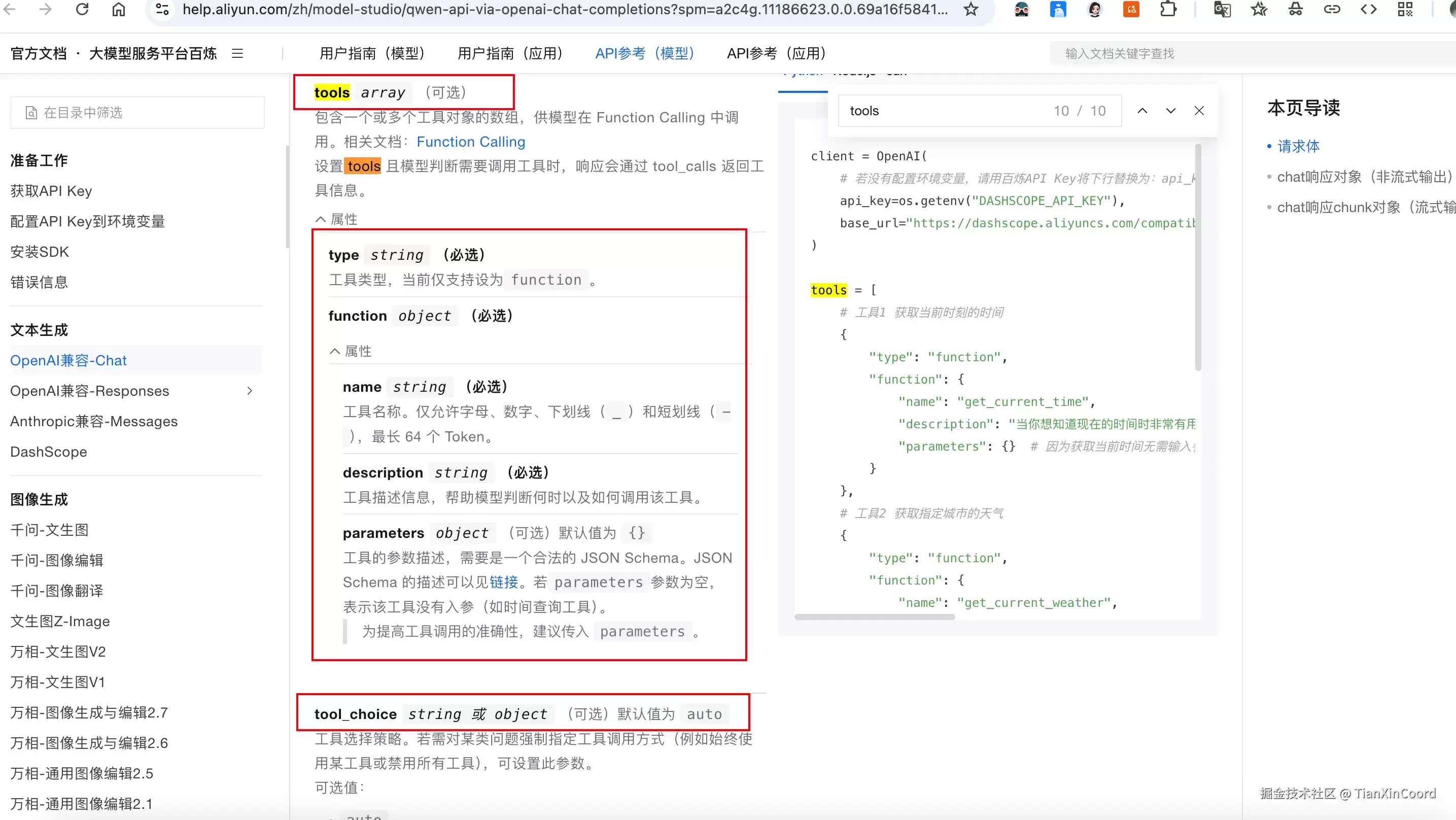The image size is (1456, 820).
Task: Go forward with the browser forward arrow
Action: point(46,9)
